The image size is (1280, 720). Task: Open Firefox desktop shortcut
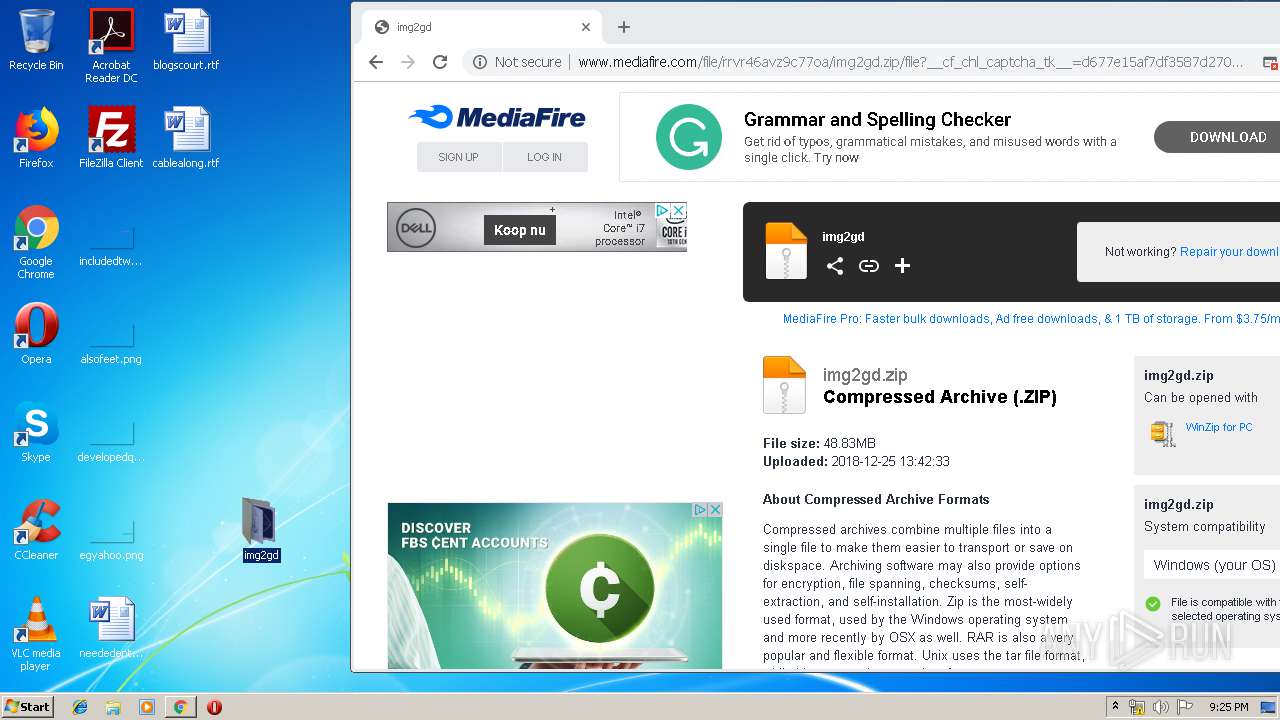[x=36, y=138]
